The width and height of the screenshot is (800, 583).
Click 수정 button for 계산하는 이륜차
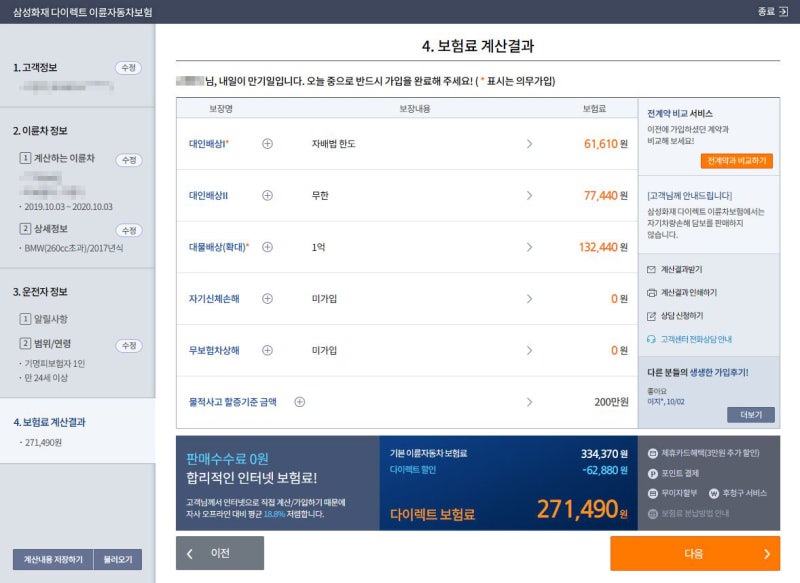coord(129,160)
